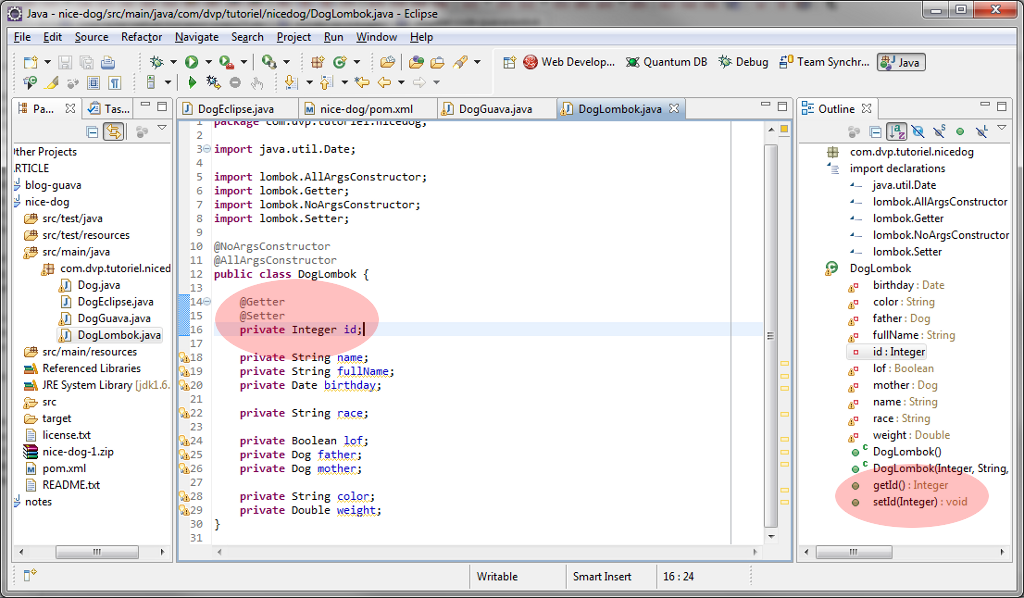Switch to the Debug perspective

[743, 62]
